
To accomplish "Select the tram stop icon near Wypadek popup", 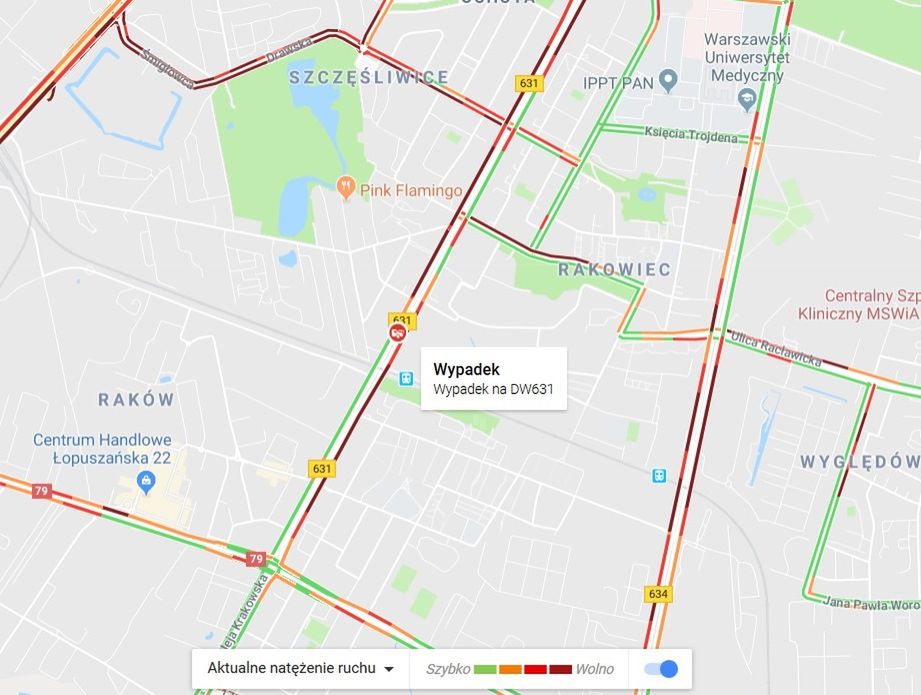I will 406,379.
